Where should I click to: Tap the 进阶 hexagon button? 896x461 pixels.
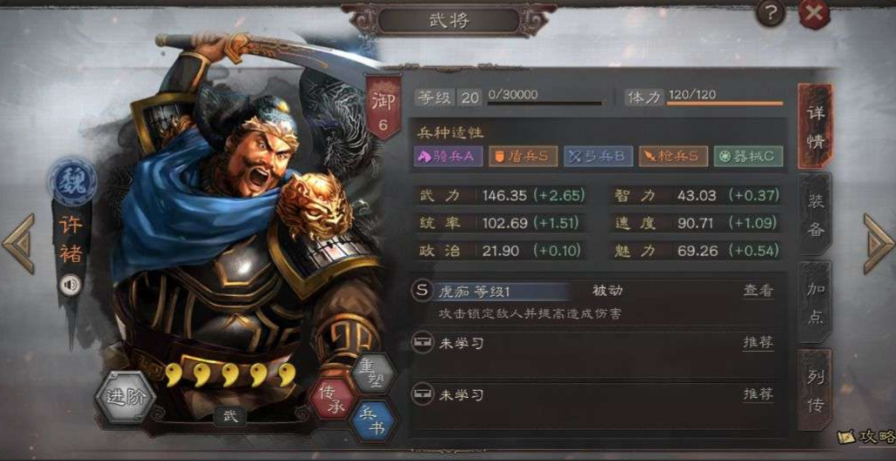(125, 396)
